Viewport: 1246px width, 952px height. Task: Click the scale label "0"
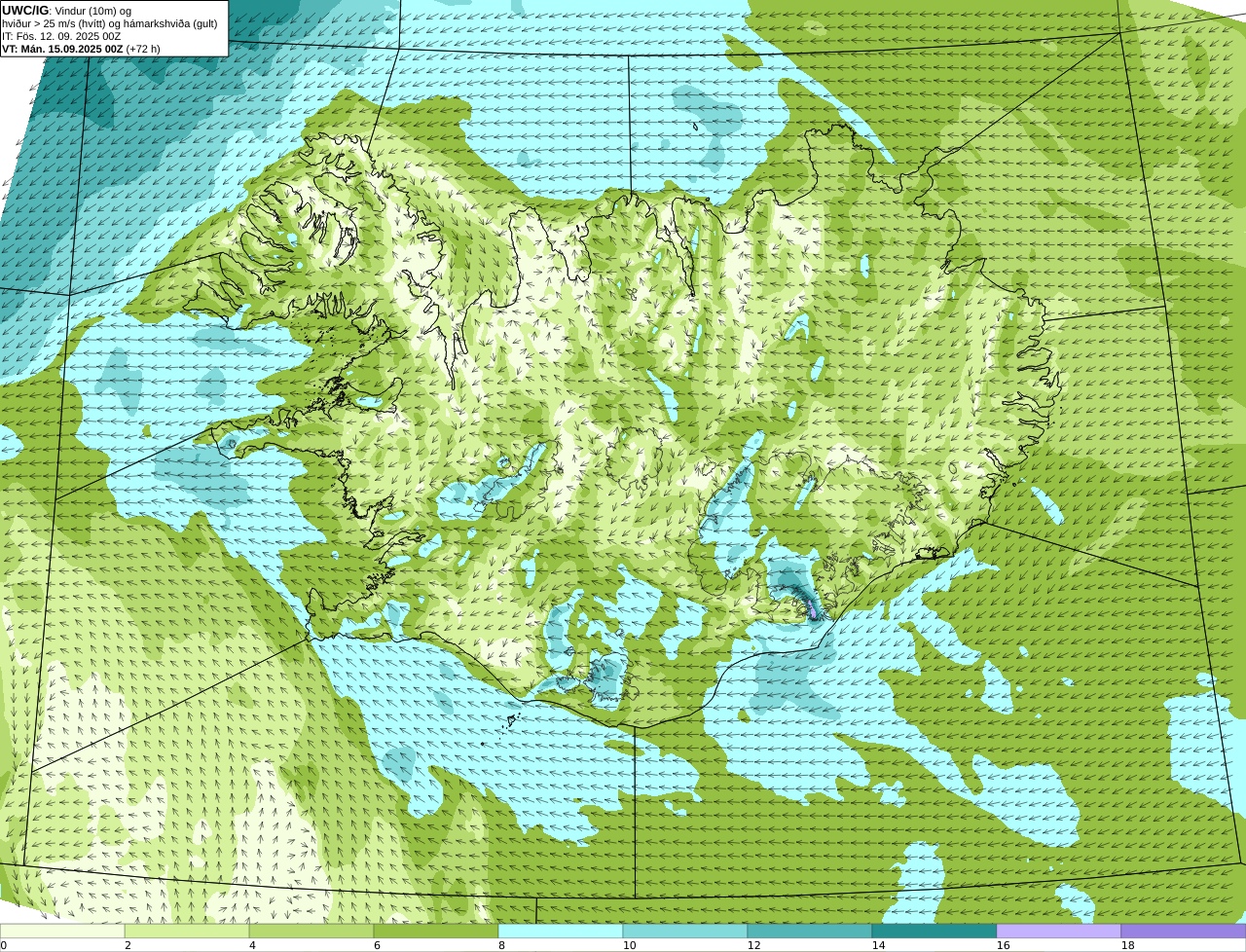pyautogui.click(x=4, y=945)
